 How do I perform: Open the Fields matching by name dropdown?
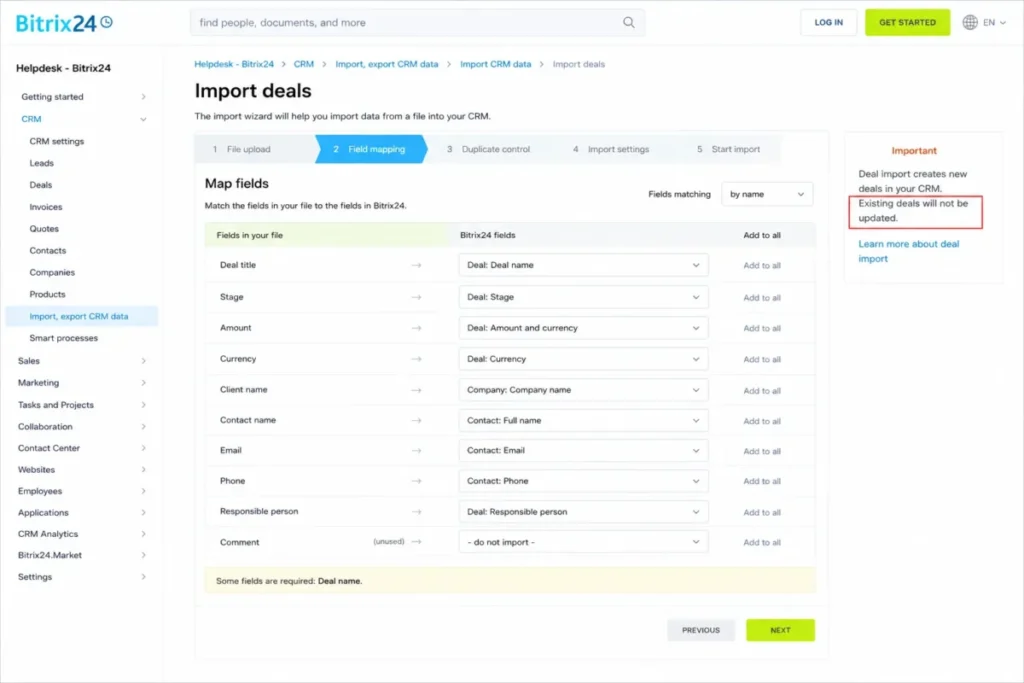click(x=767, y=194)
